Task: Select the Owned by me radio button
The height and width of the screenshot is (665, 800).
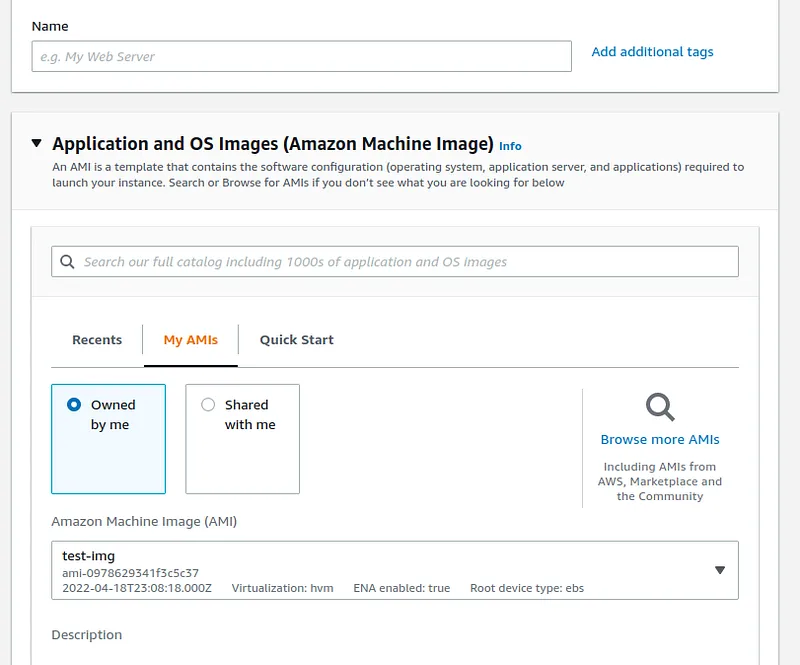Action: click(74, 405)
